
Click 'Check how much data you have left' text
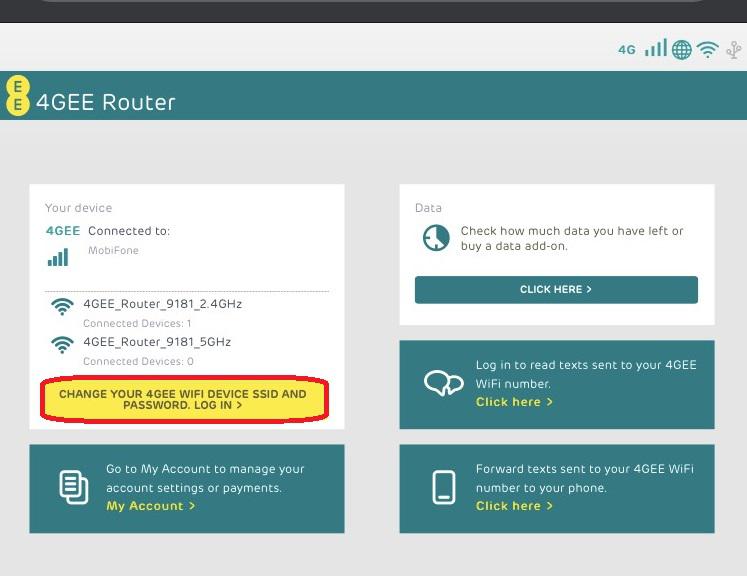tap(572, 238)
